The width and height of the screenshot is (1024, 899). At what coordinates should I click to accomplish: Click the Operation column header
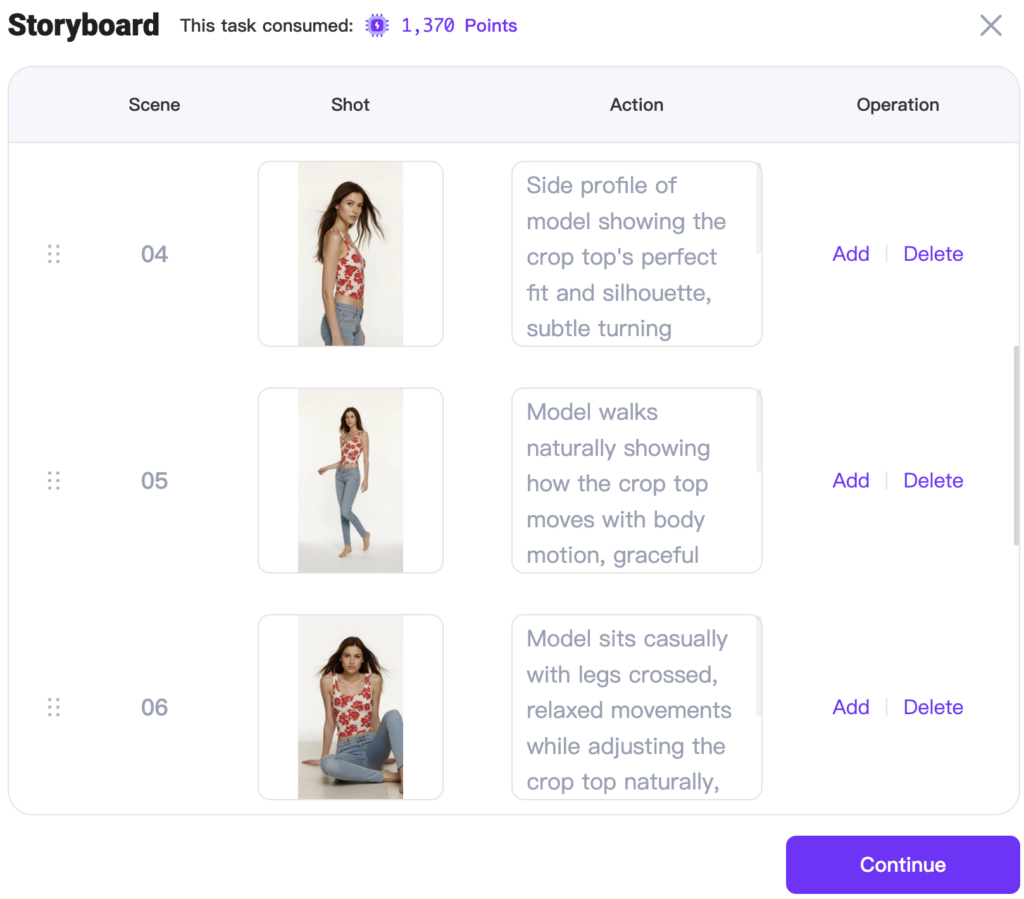(897, 104)
